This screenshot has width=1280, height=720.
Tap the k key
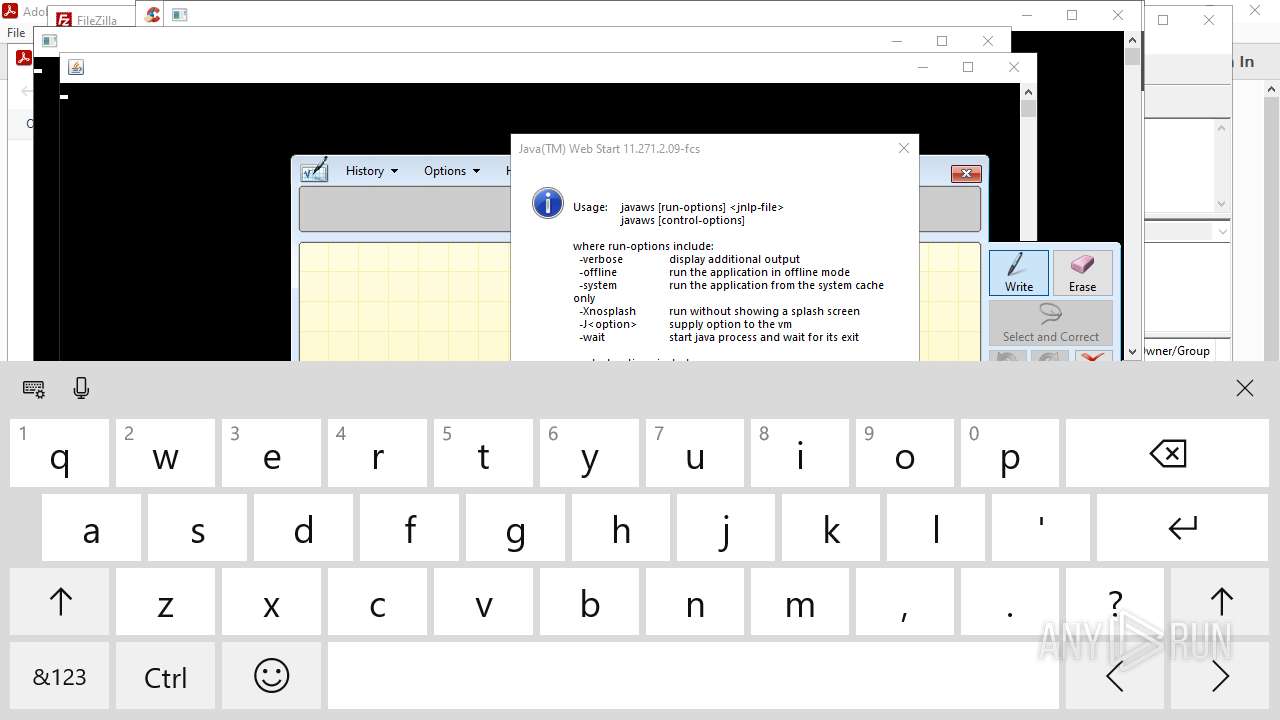pos(831,527)
